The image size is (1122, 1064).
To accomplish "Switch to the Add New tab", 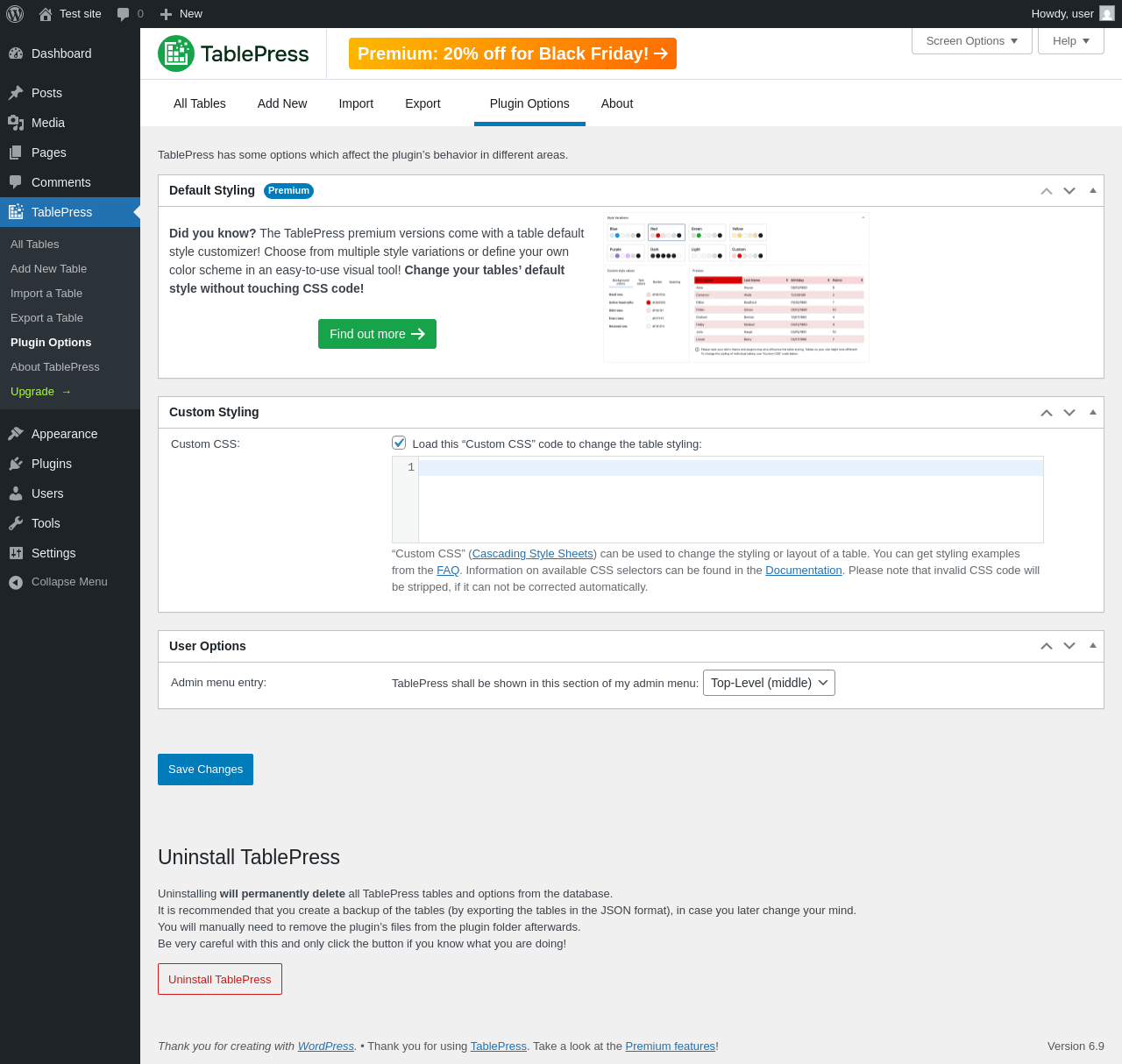I will pyautogui.click(x=282, y=103).
